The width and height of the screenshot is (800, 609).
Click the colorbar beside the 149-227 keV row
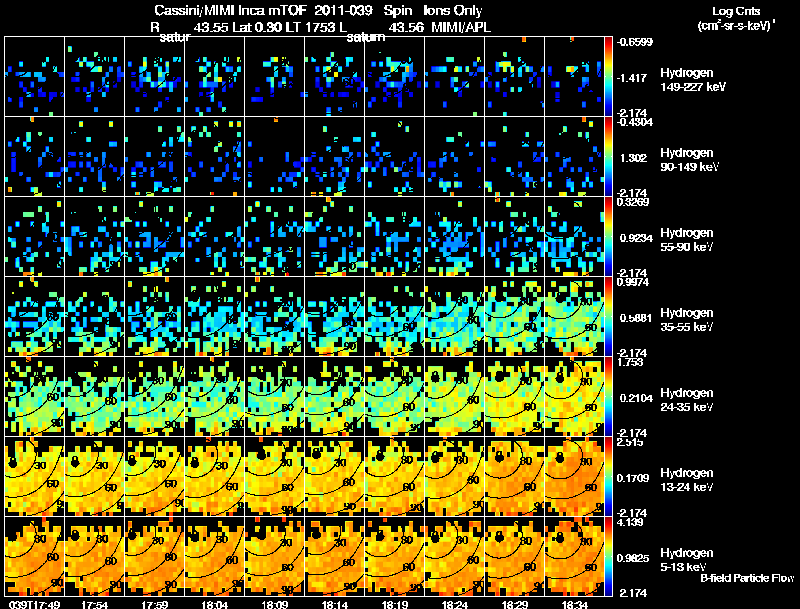point(608,77)
